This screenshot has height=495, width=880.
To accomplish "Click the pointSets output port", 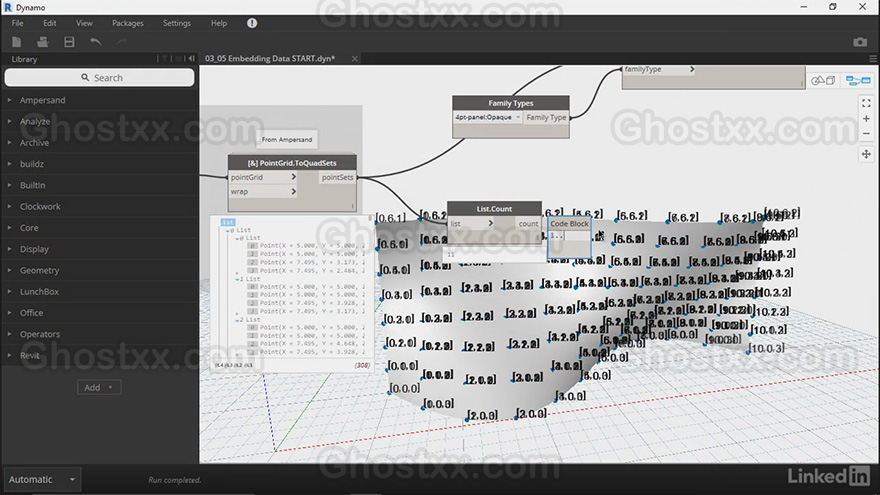I will coord(337,177).
